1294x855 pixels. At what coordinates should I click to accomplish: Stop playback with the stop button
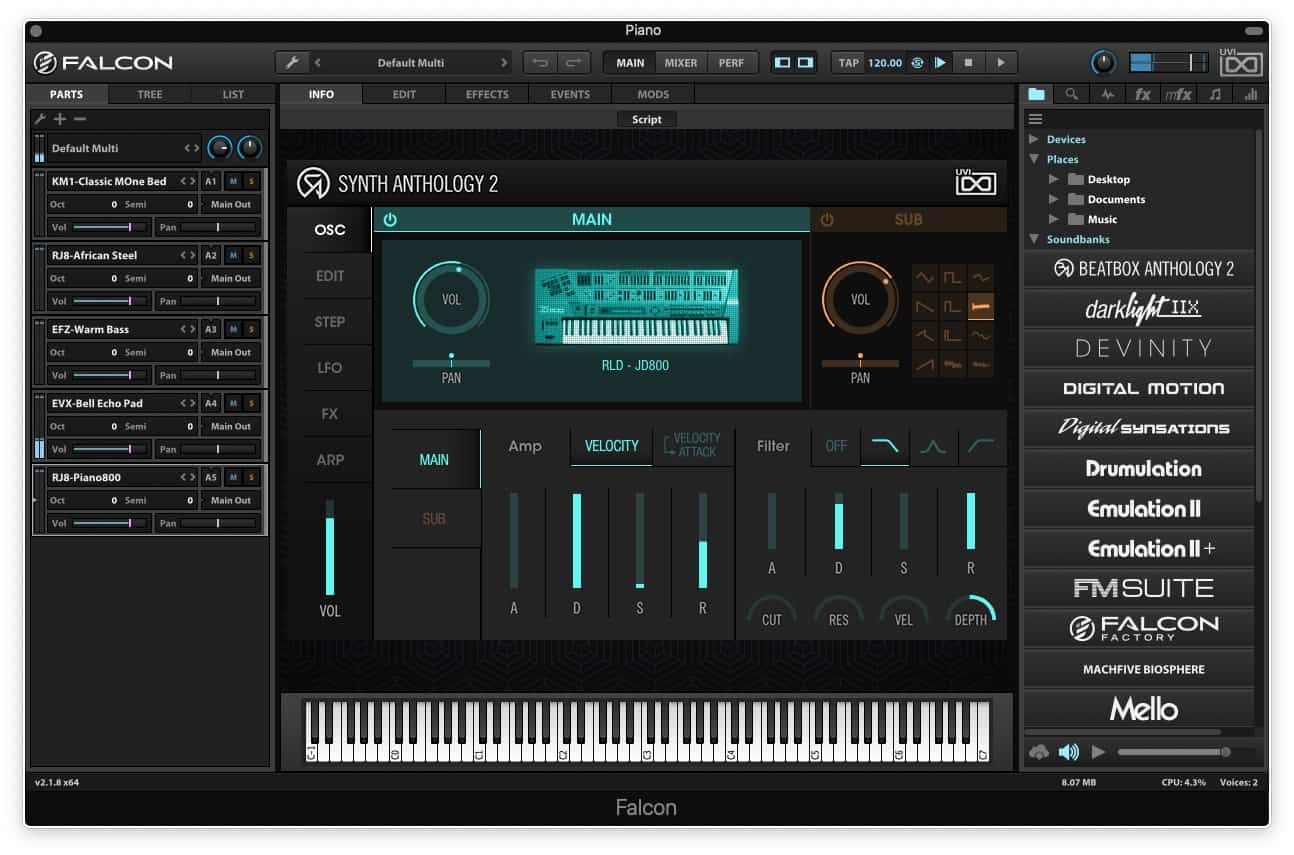(968, 62)
